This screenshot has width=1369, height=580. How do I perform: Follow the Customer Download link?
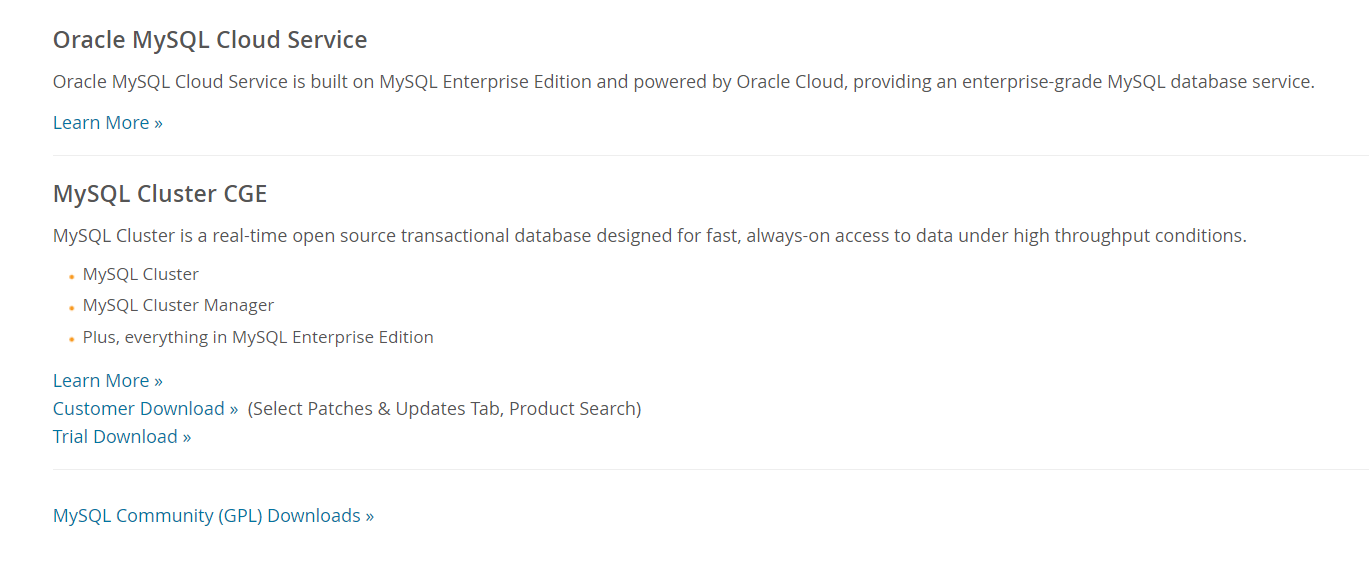(145, 409)
